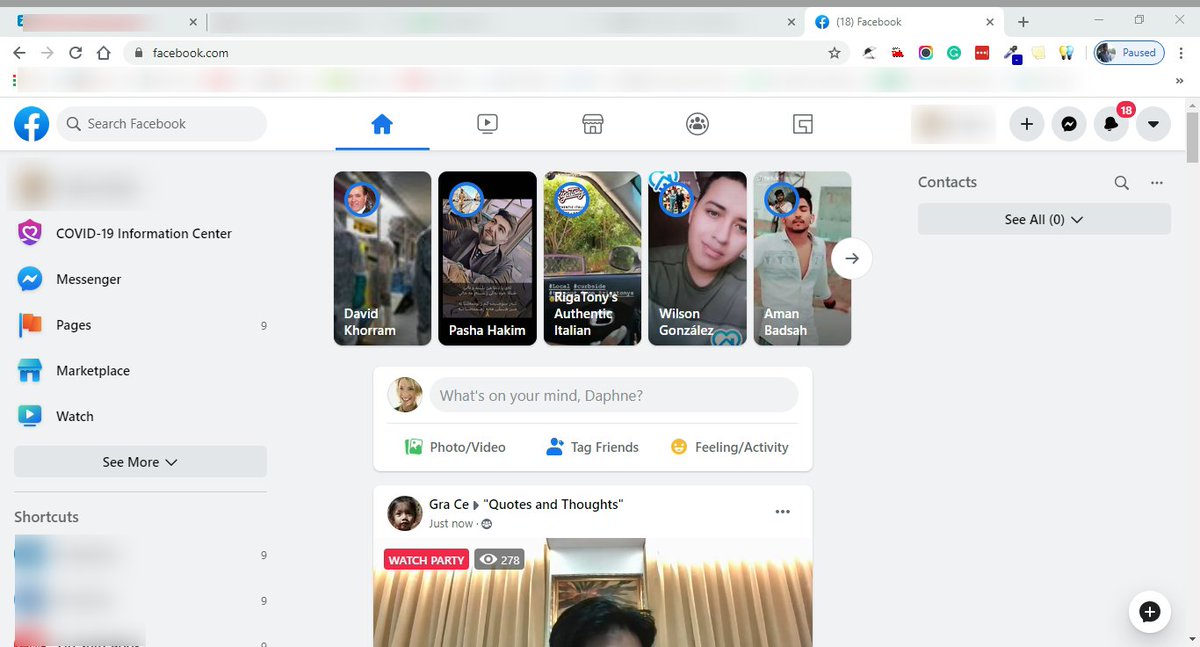Viewport: 1200px width, 647px height.
Task: Open Contacts options three-dot menu
Action: (1157, 183)
